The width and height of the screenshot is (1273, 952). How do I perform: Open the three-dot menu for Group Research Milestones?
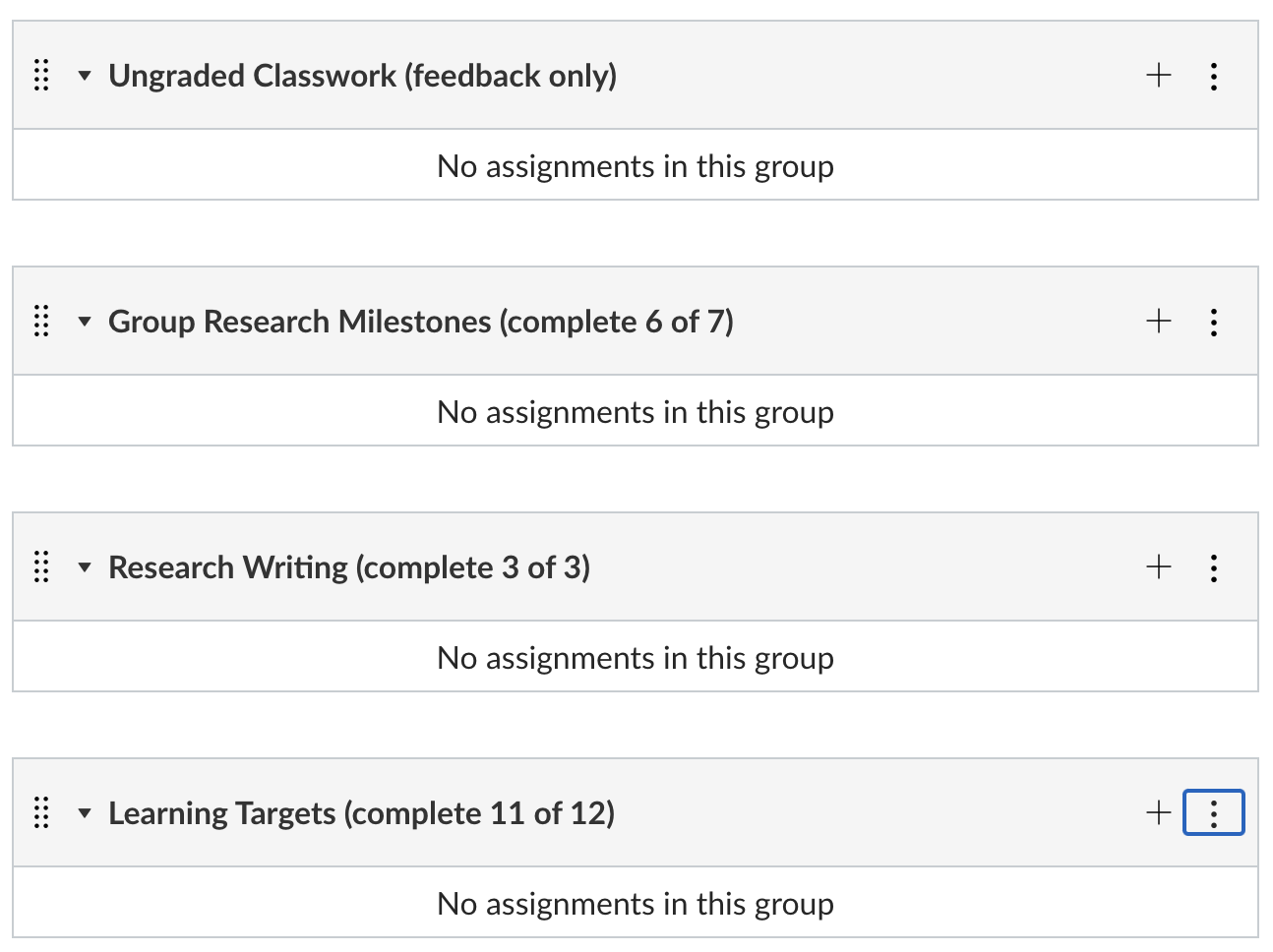[1216, 322]
